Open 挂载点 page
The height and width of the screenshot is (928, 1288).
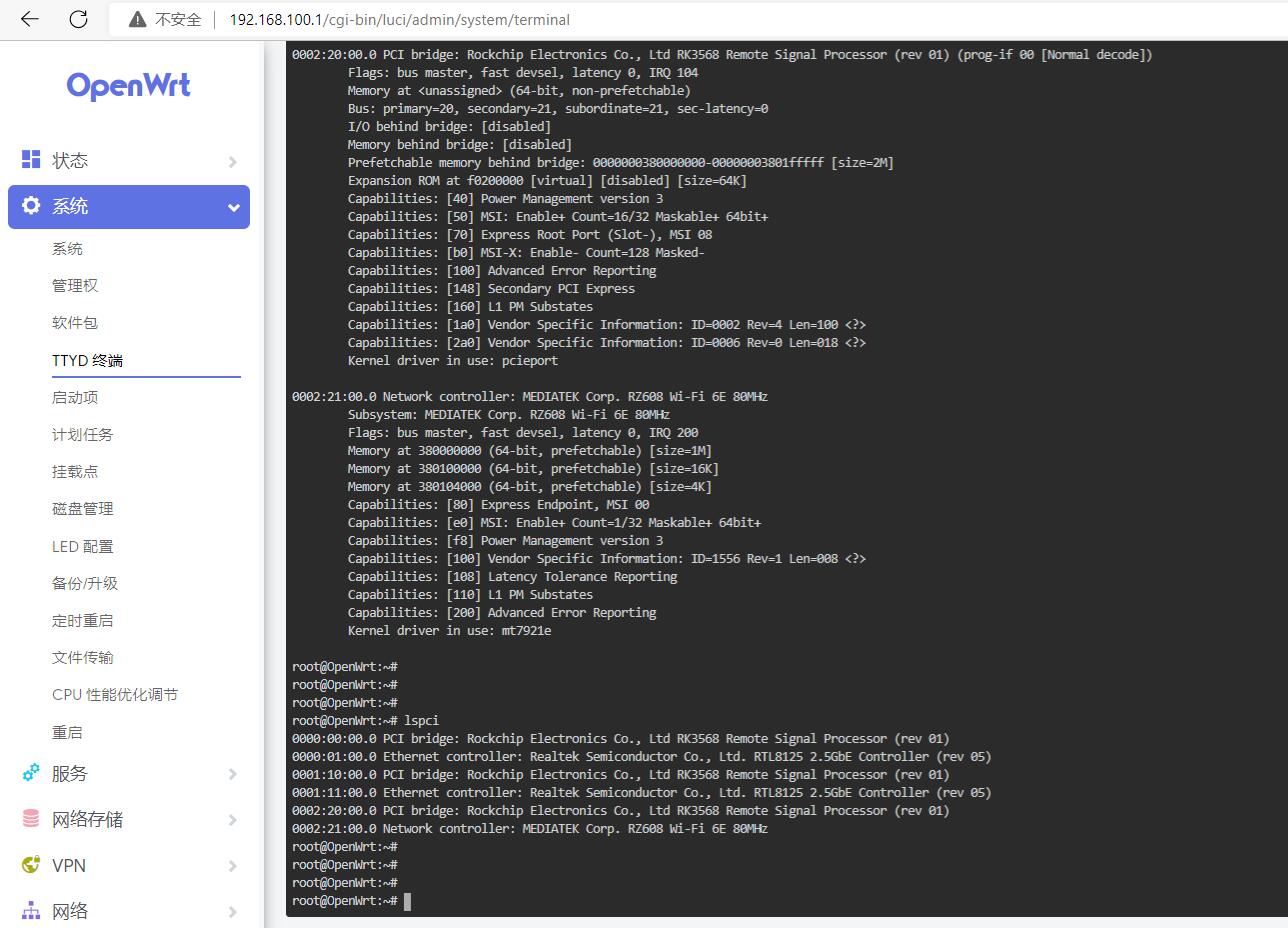click(75, 472)
